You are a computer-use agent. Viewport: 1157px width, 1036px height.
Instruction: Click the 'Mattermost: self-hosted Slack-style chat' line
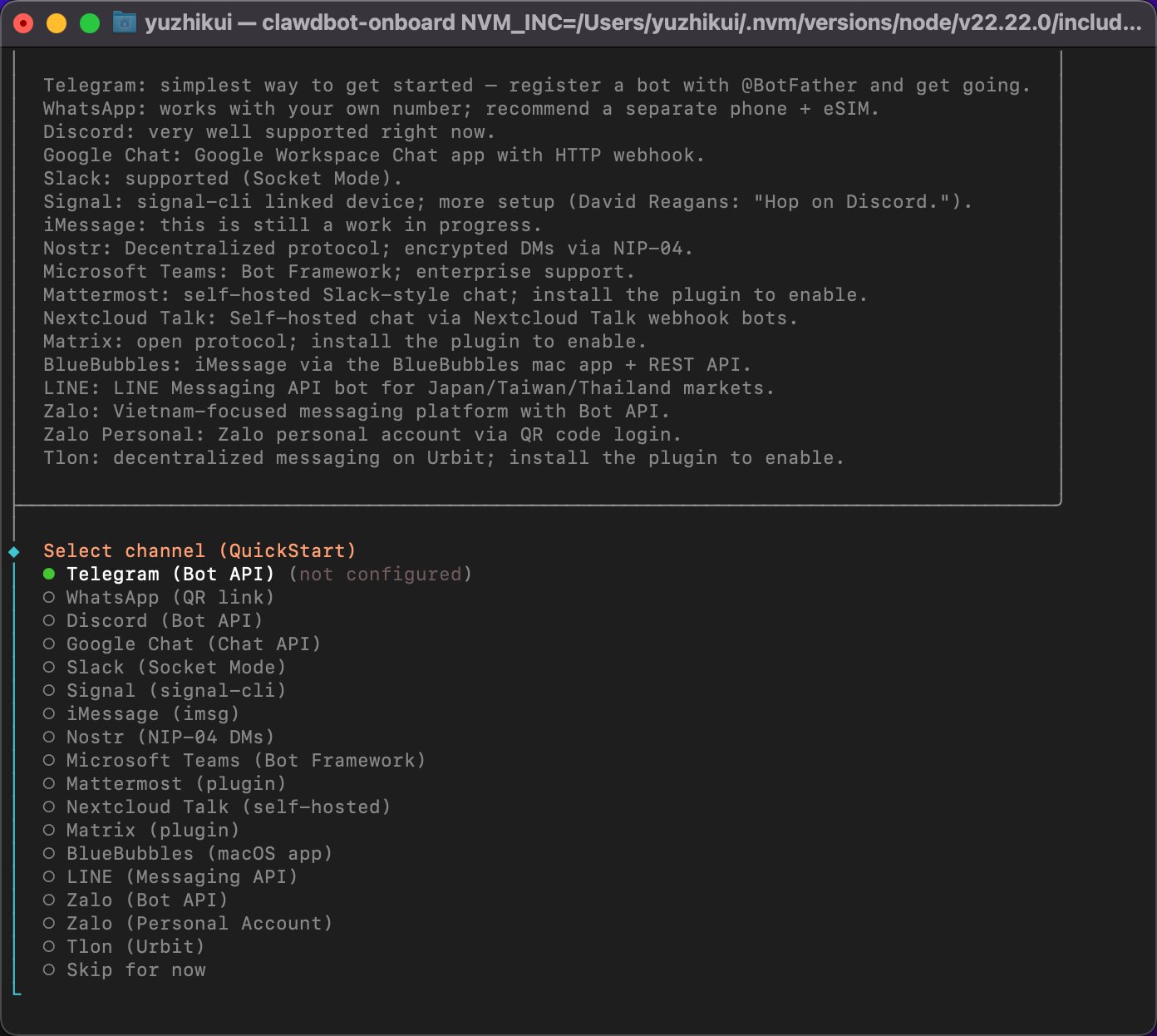coord(455,295)
